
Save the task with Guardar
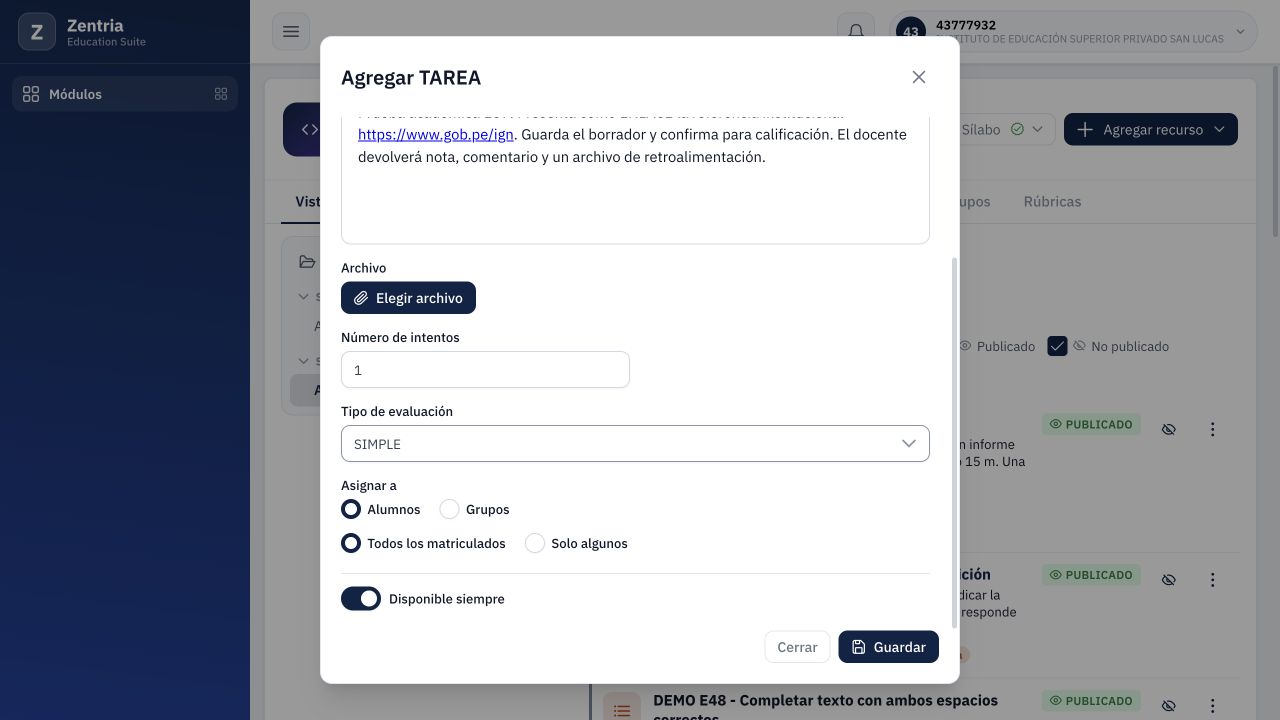pyautogui.click(x=888, y=647)
